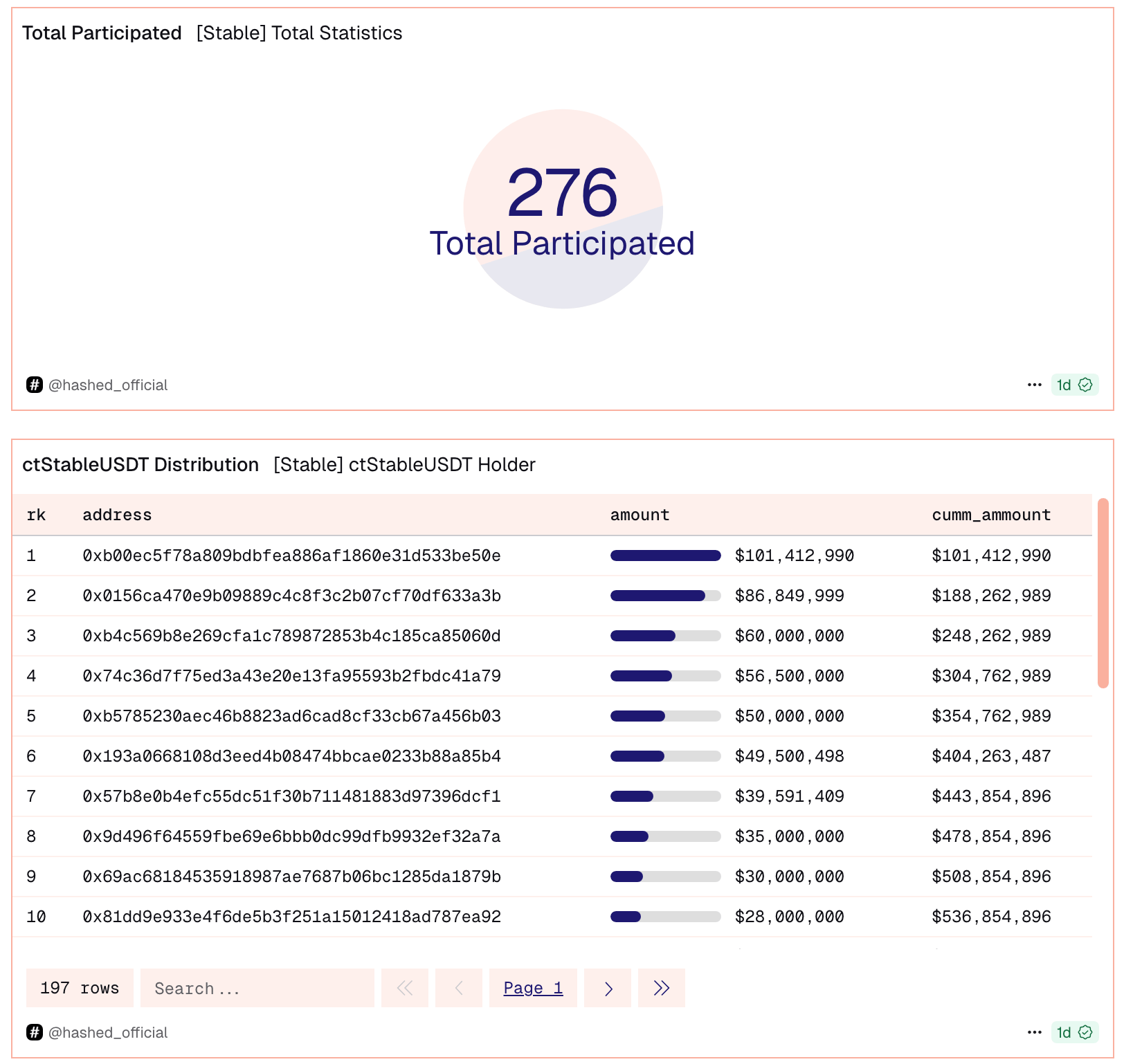Viewport: 1124px width, 1064px height.
Task: Click the amount bar for $101,412,990
Action: tap(666, 556)
